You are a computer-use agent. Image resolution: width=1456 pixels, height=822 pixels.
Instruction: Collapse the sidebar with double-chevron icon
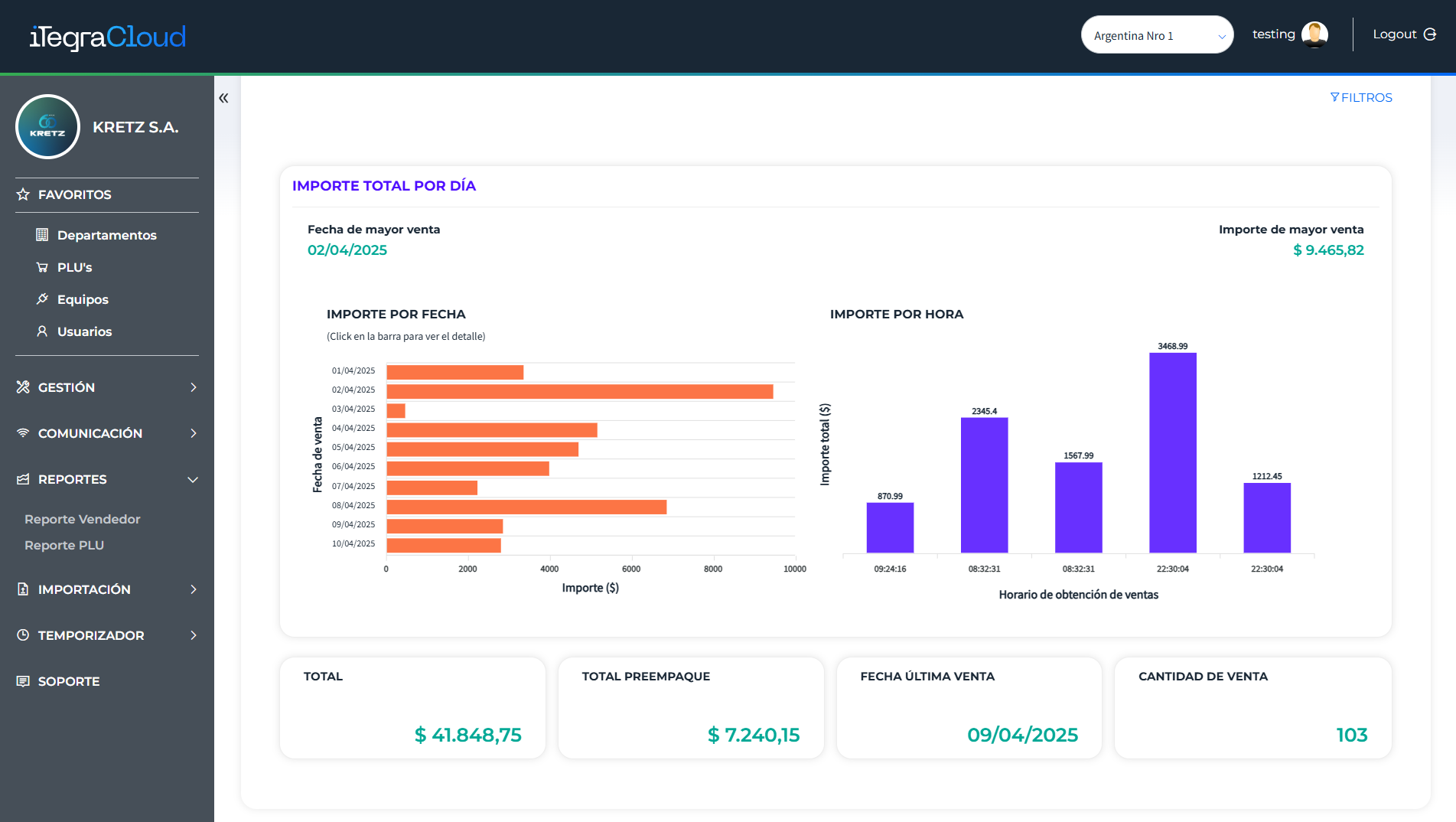tap(223, 98)
